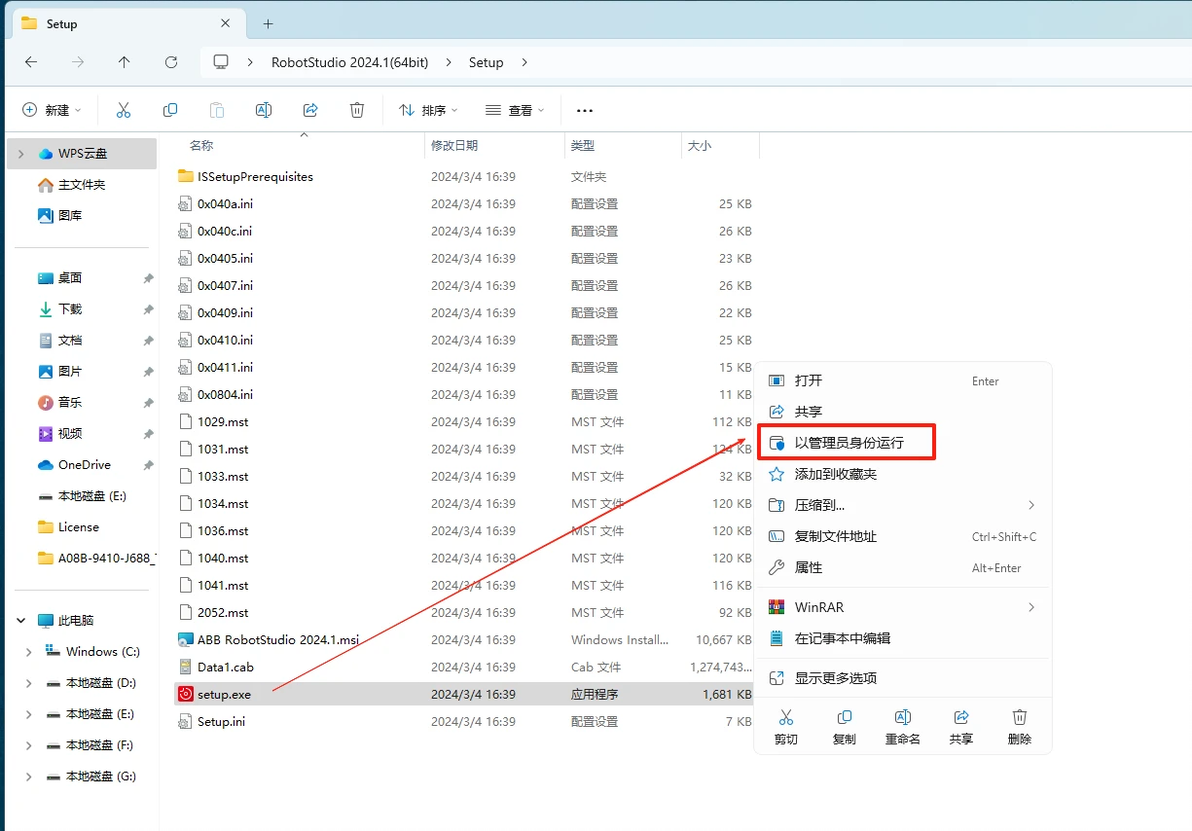Open the 新建 dropdown
This screenshot has width=1192, height=831.
pos(52,110)
